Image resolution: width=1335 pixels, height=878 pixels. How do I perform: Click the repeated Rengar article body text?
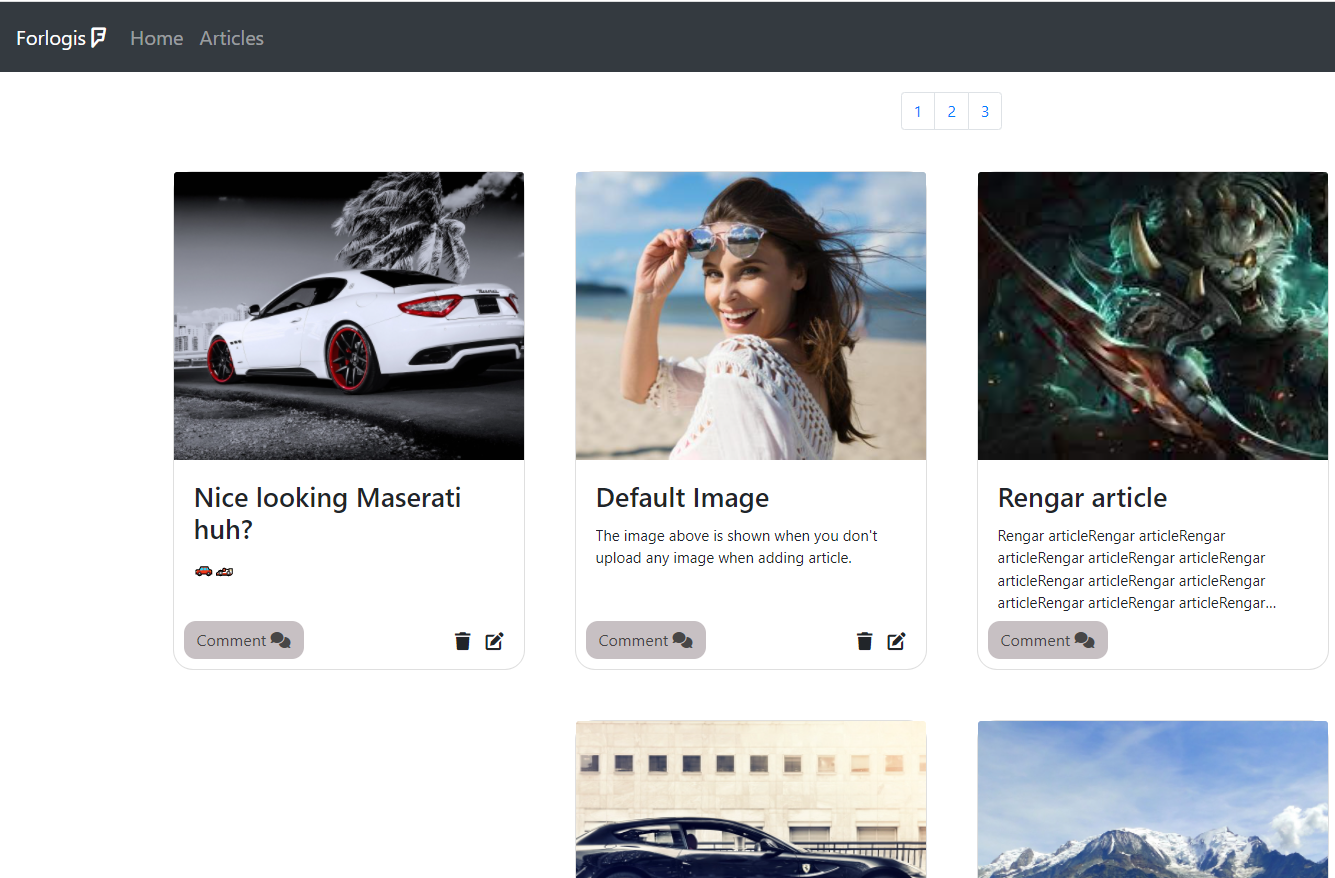click(1137, 569)
